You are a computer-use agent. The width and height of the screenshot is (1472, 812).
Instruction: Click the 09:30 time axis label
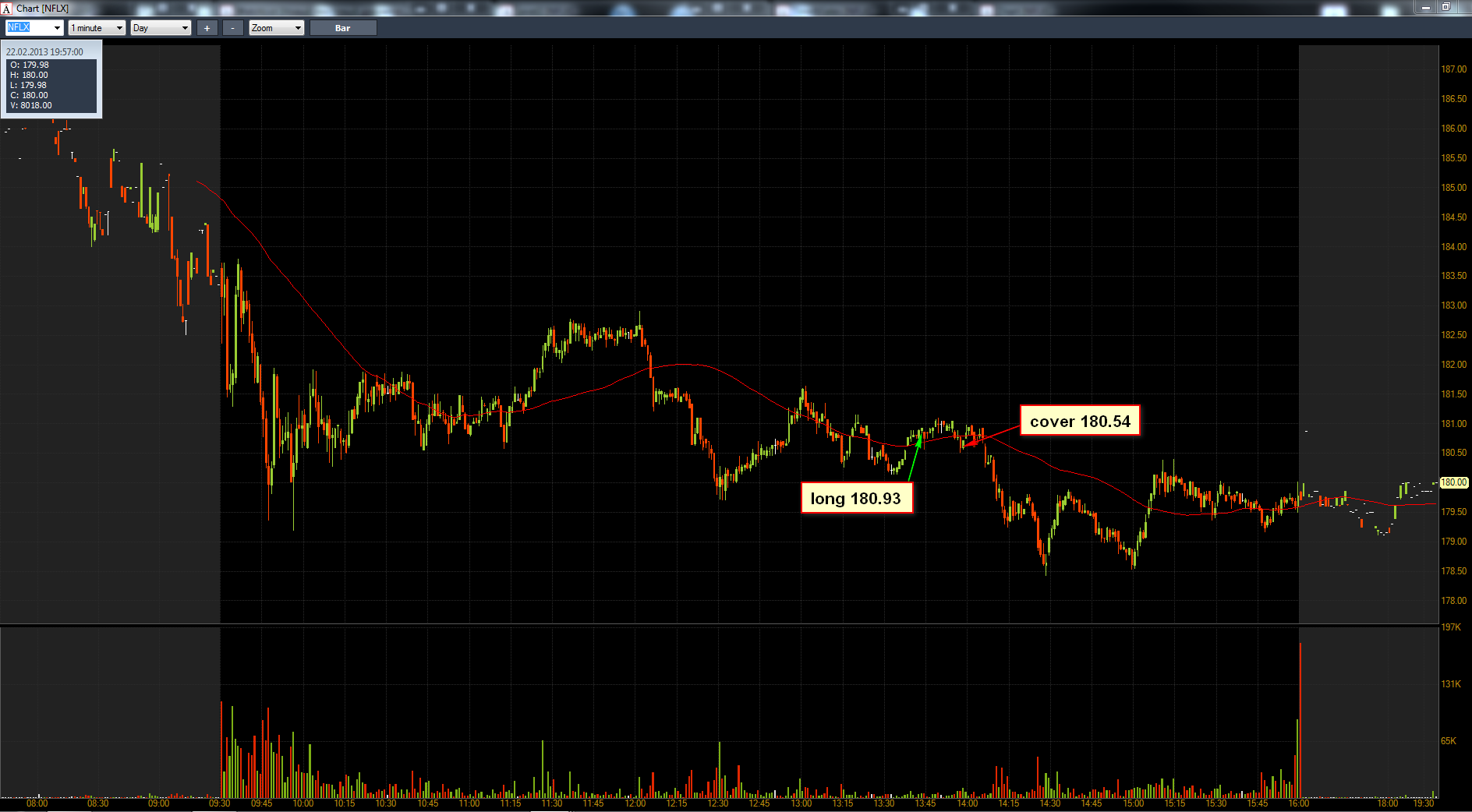point(220,803)
